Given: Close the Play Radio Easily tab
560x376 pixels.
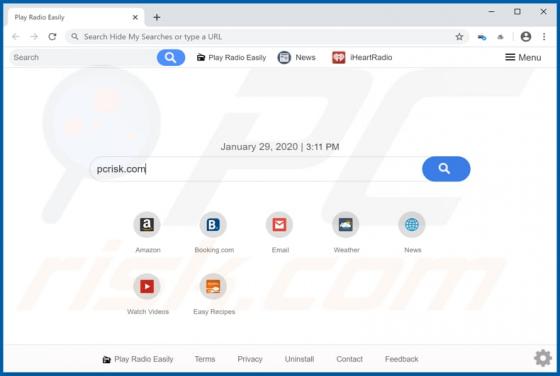Looking at the screenshot, I should point(135,17).
